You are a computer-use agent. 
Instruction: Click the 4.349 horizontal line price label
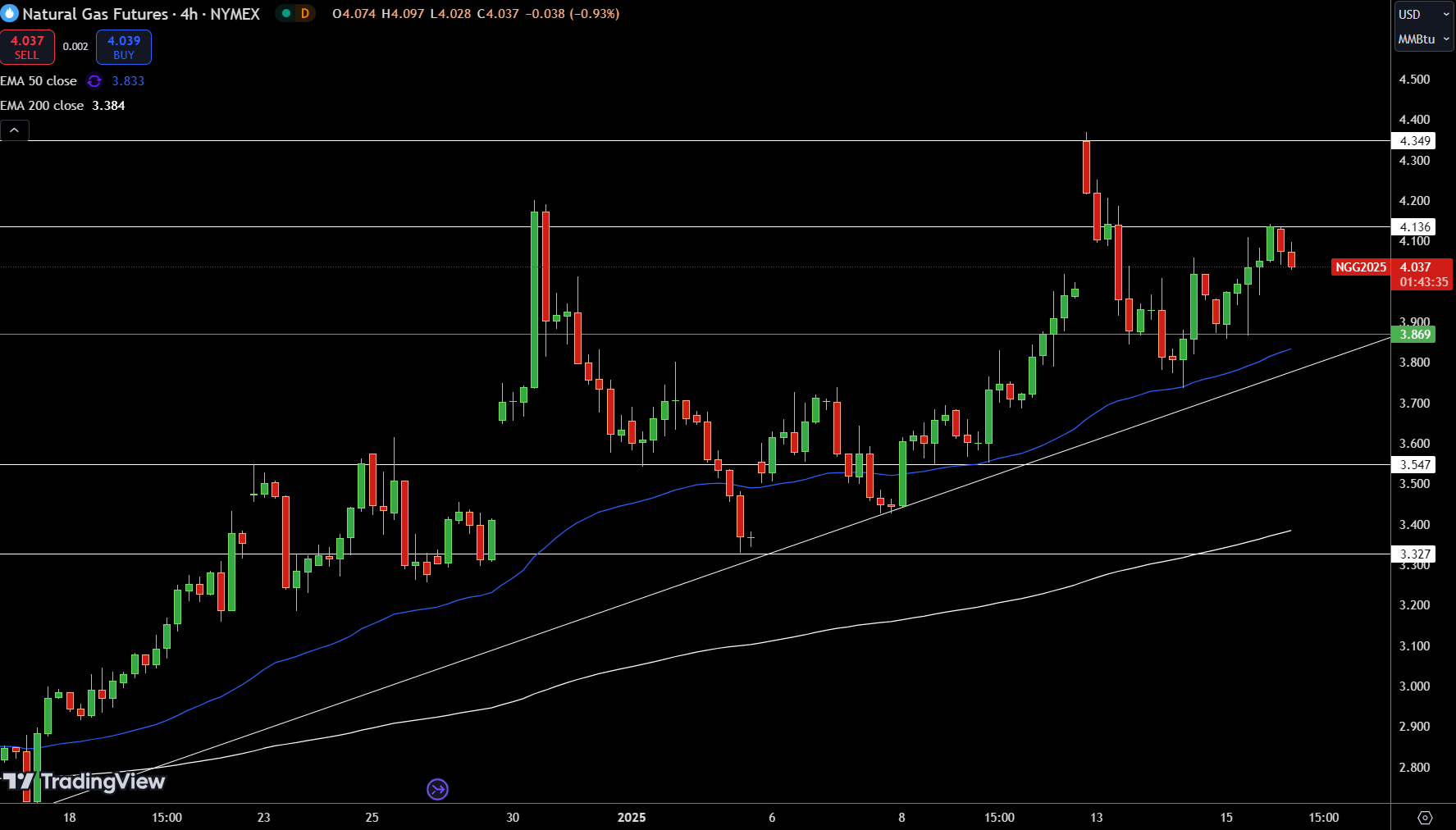point(1414,141)
